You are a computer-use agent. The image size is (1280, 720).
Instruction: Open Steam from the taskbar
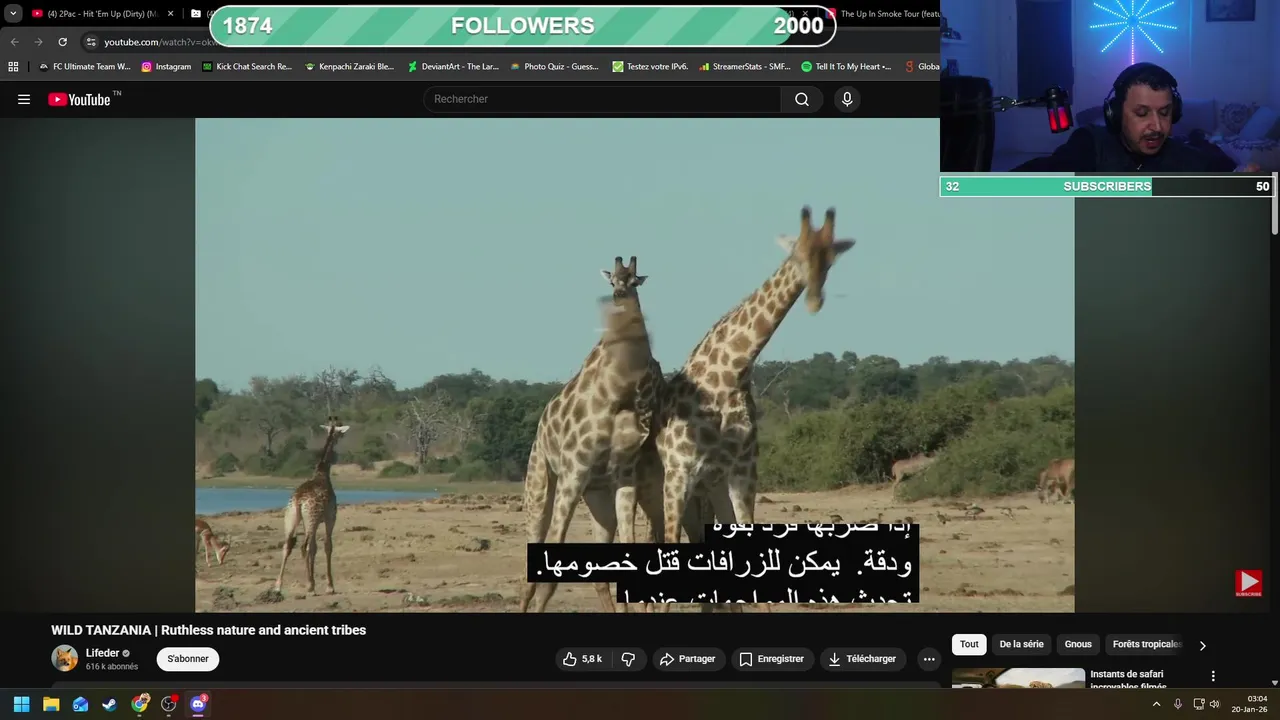tap(109, 704)
